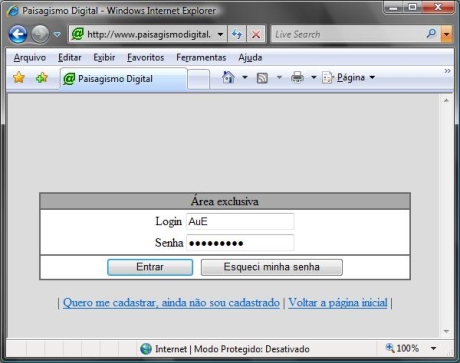Viewport: 460px width, 363px height.
Task: Open a new blank tab
Action: click(199, 79)
